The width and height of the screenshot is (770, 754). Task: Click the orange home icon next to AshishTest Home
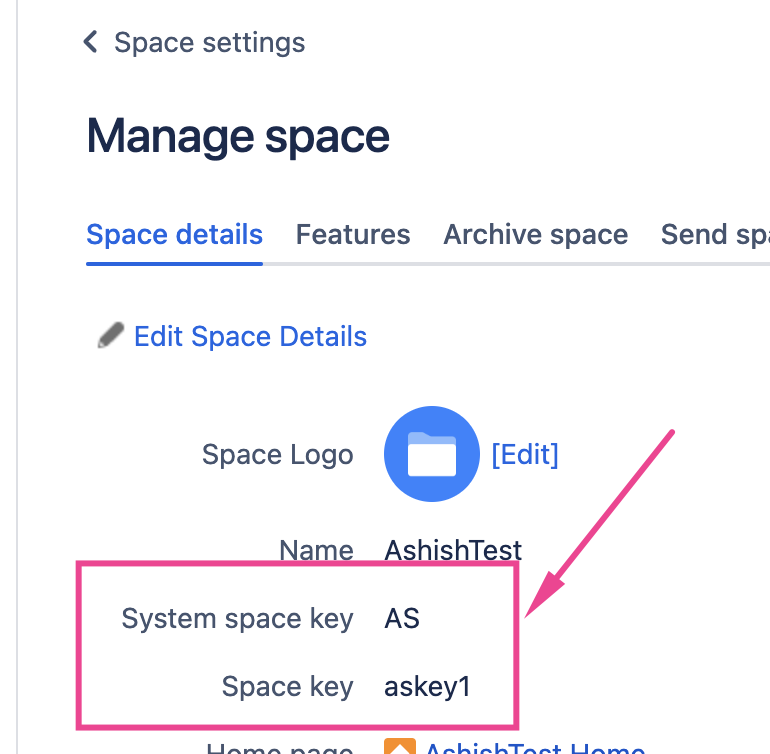click(x=400, y=746)
